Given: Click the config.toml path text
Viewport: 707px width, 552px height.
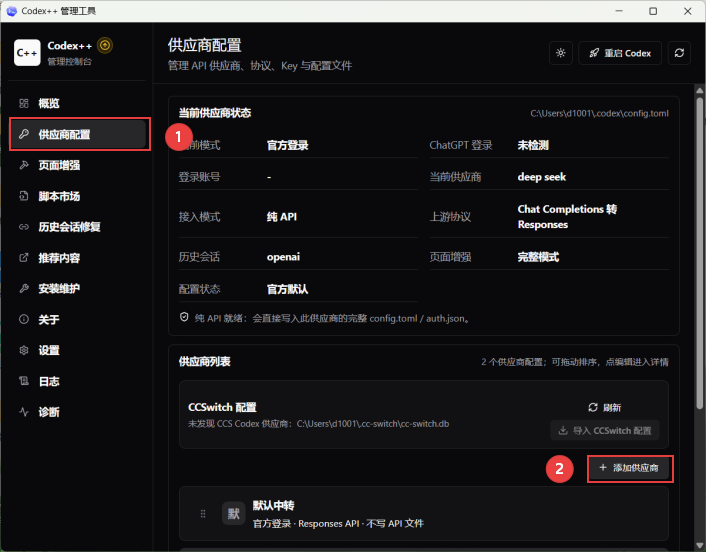Looking at the screenshot, I should (x=599, y=114).
